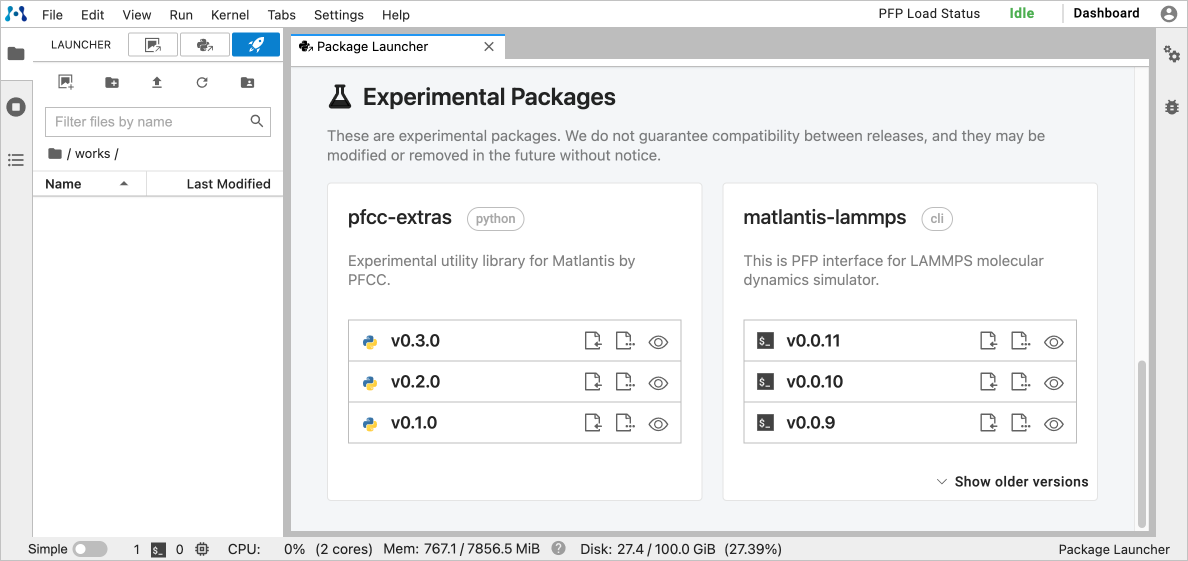Open the File menu

coord(52,14)
